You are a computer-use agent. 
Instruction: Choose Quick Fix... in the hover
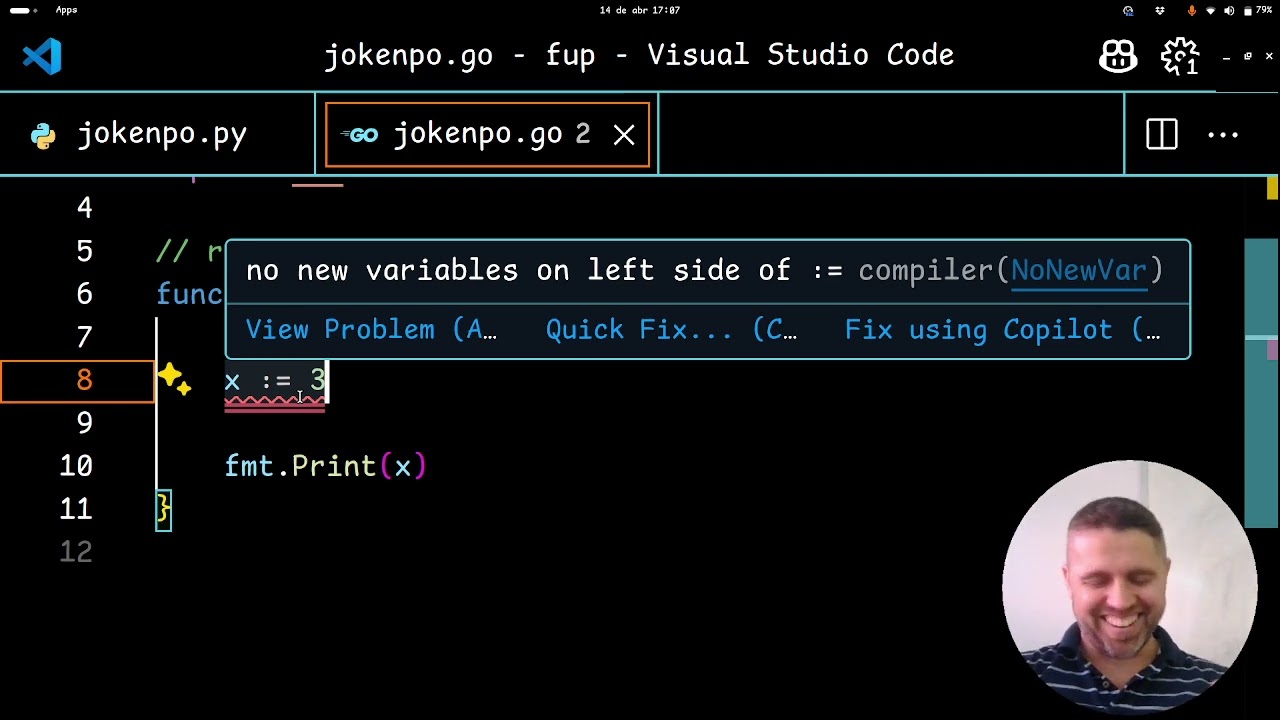point(671,330)
